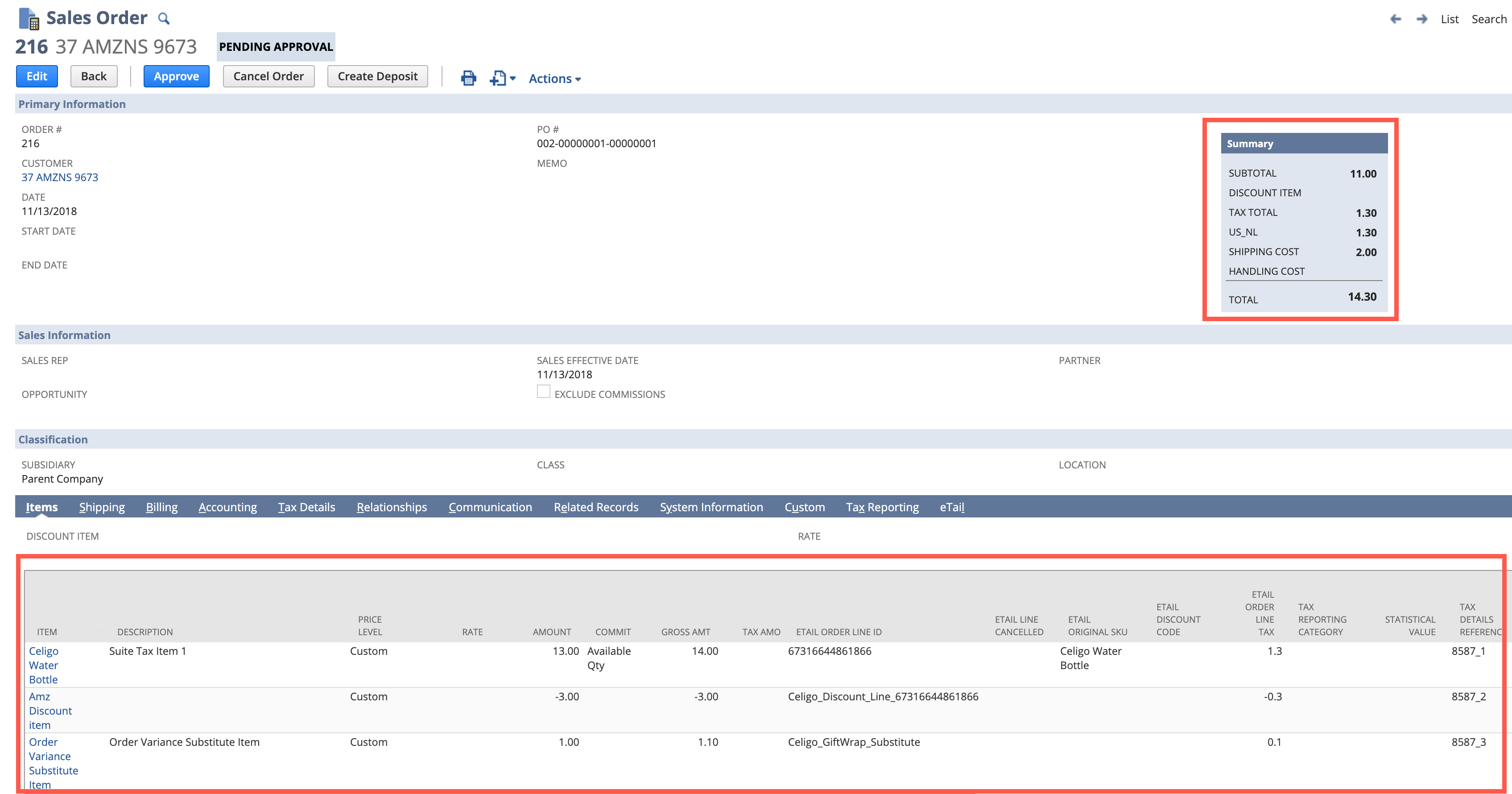Open the Communication tab

(490, 507)
